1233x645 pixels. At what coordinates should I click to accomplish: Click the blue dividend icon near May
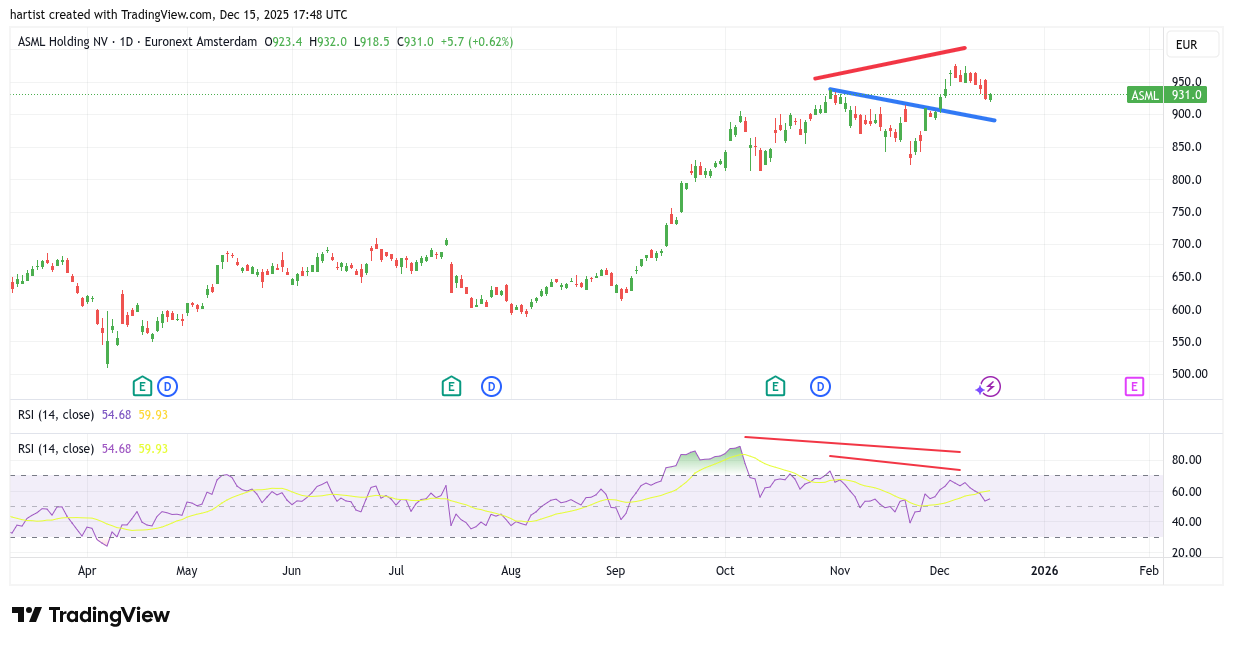[x=167, y=386]
